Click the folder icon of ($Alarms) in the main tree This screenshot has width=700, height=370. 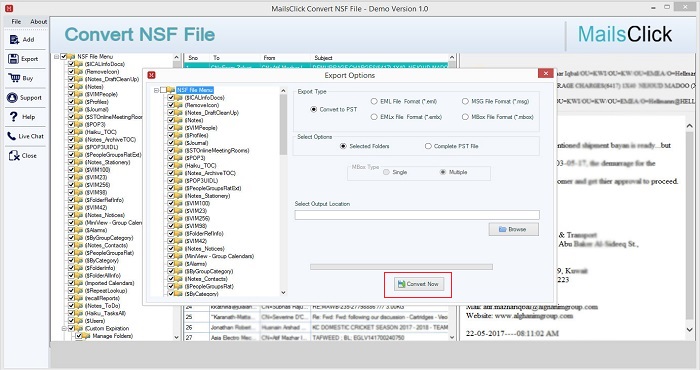click(x=79, y=230)
